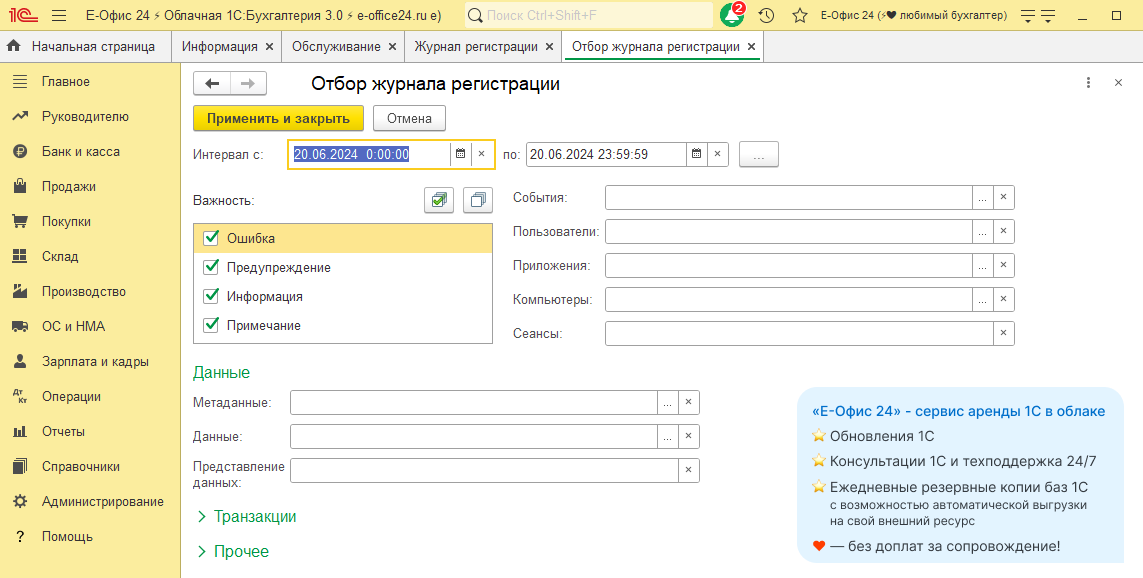Screen dimensions: 1143x578
Task: Open the Приложения selection ellipsis
Action: pos(983,265)
